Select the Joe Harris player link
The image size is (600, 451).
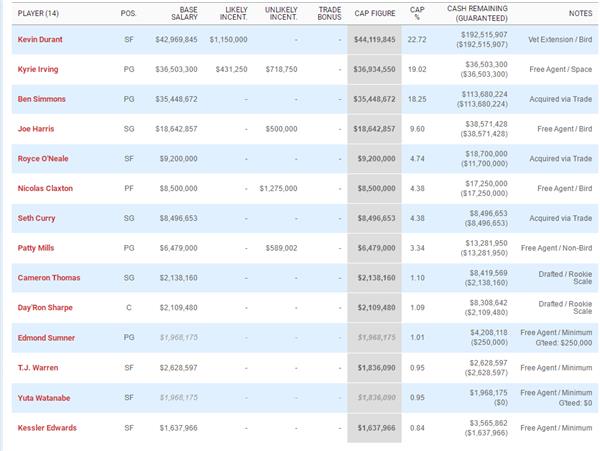point(37,130)
